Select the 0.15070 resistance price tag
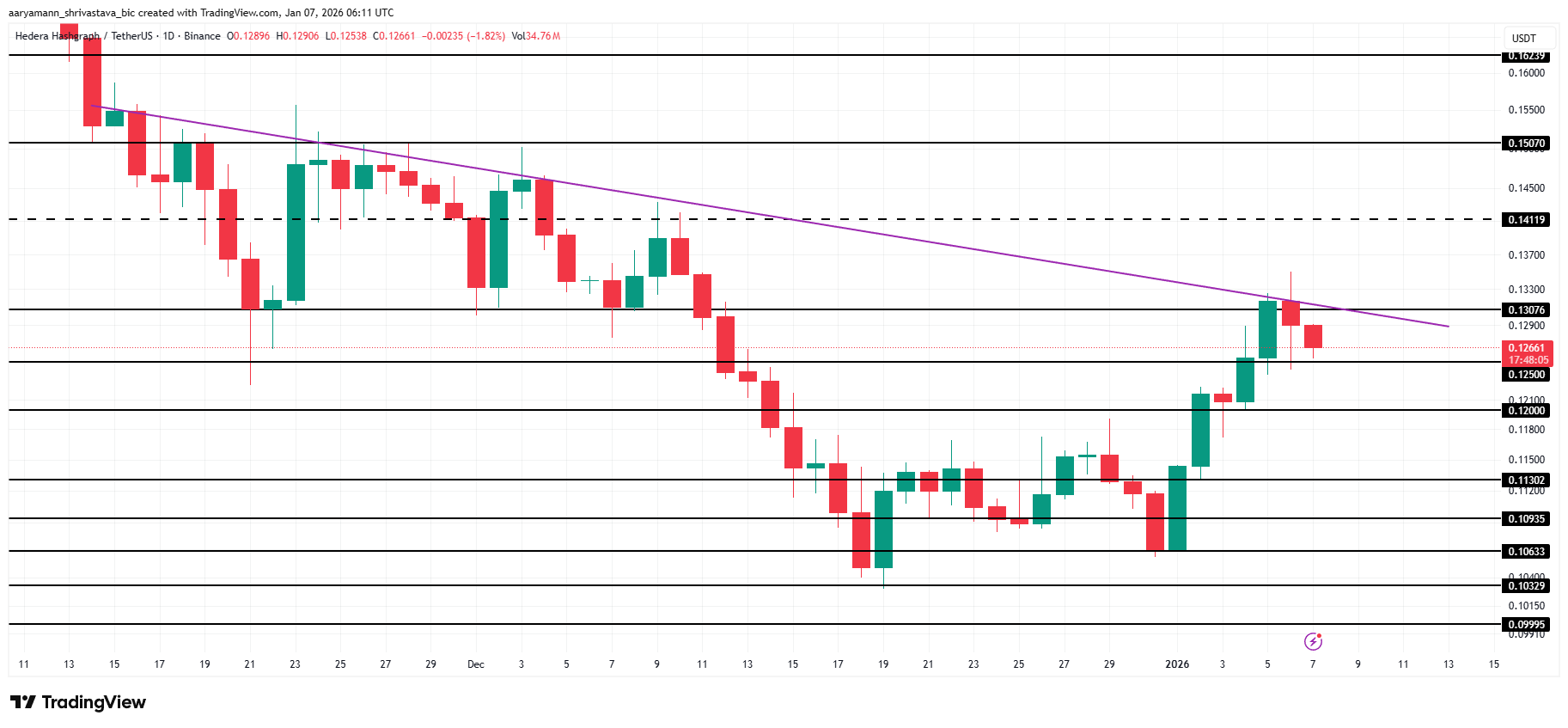Image resolution: width=1568 pixels, height=728 pixels. coord(1526,144)
